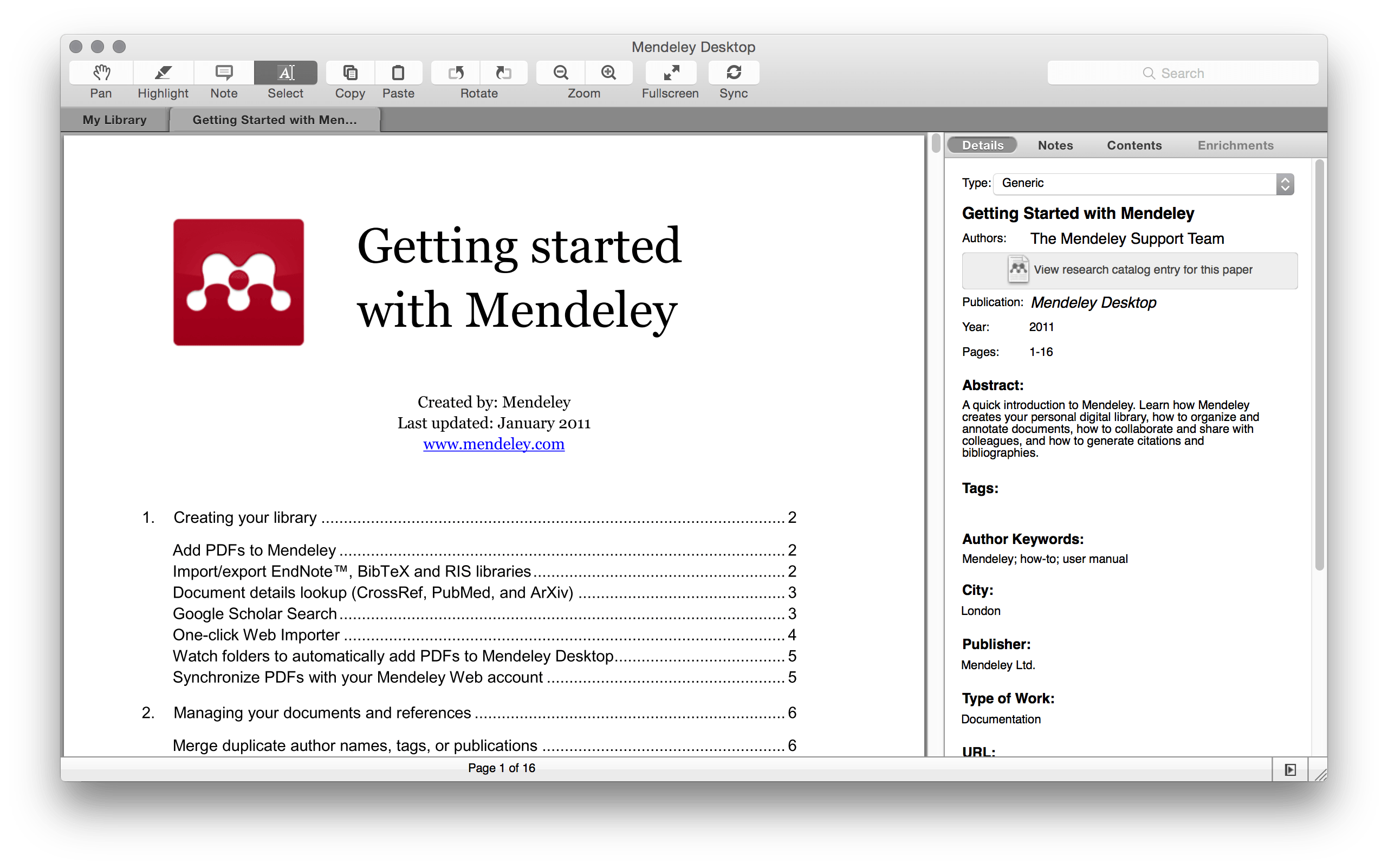1388x868 pixels.
Task: Zoom out using the minus magnifier
Action: [561, 73]
